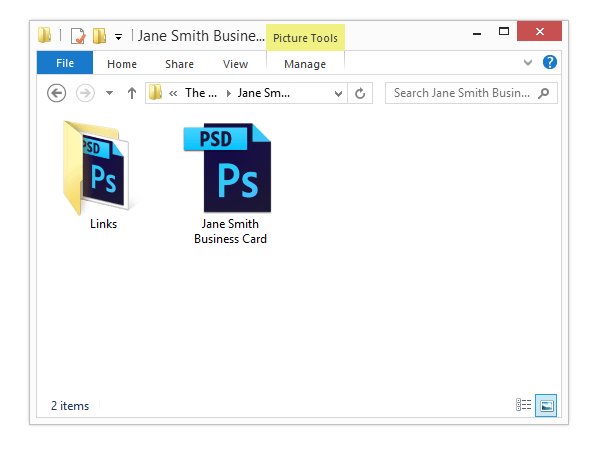Click the folder system icon in title bar
Viewport: 591px width, 451px height.
coord(44,35)
